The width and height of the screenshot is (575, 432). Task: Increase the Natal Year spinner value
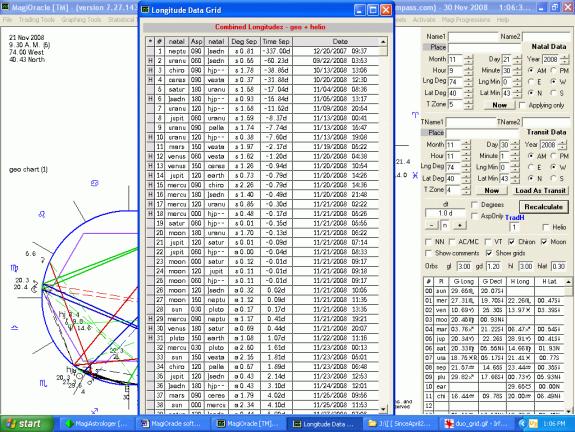click(565, 57)
